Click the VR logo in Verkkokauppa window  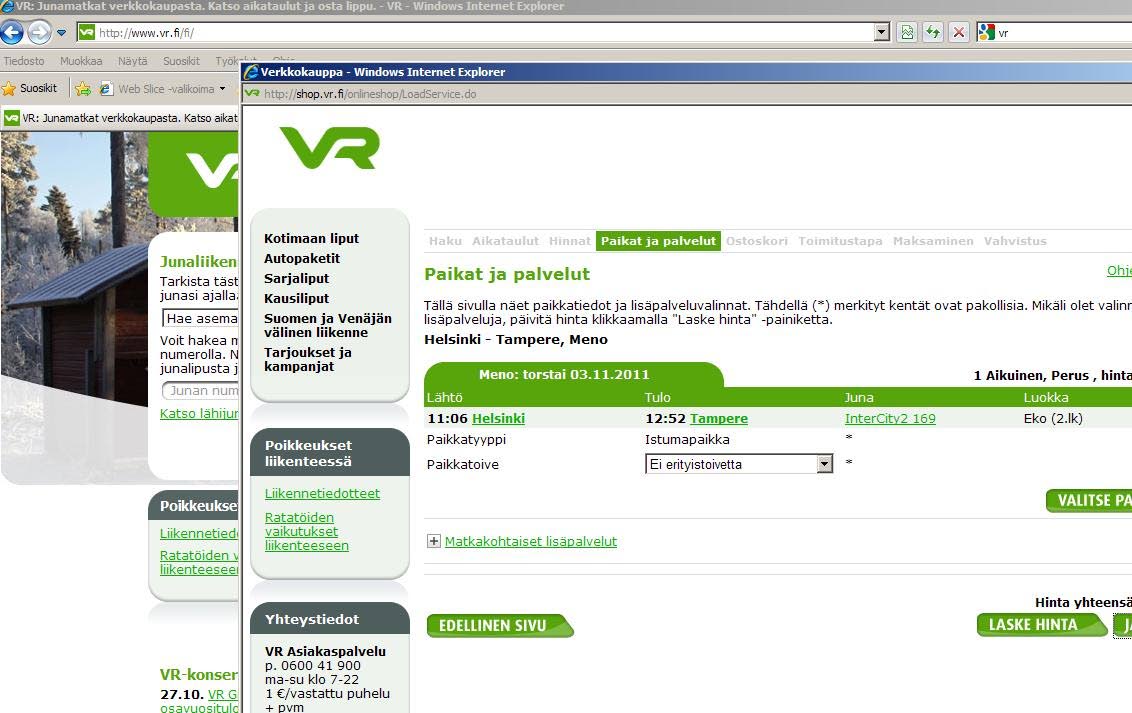330,148
